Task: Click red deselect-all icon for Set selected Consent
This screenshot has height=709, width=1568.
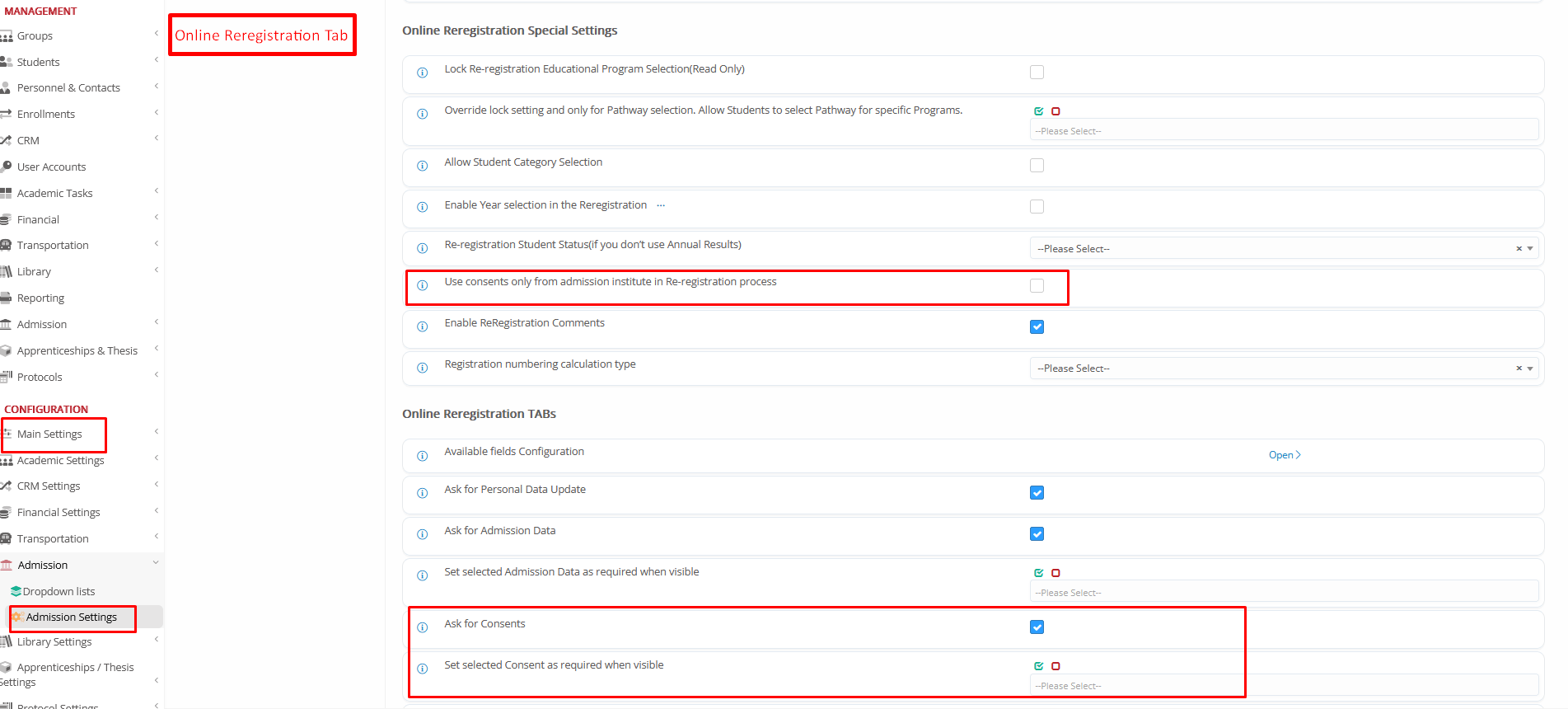Action: point(1055,666)
